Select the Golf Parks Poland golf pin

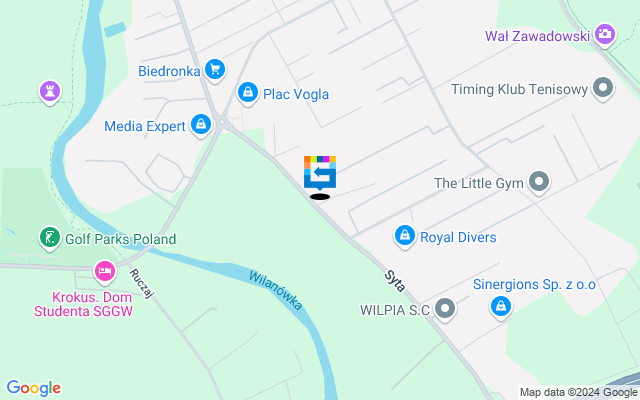click(x=50, y=238)
